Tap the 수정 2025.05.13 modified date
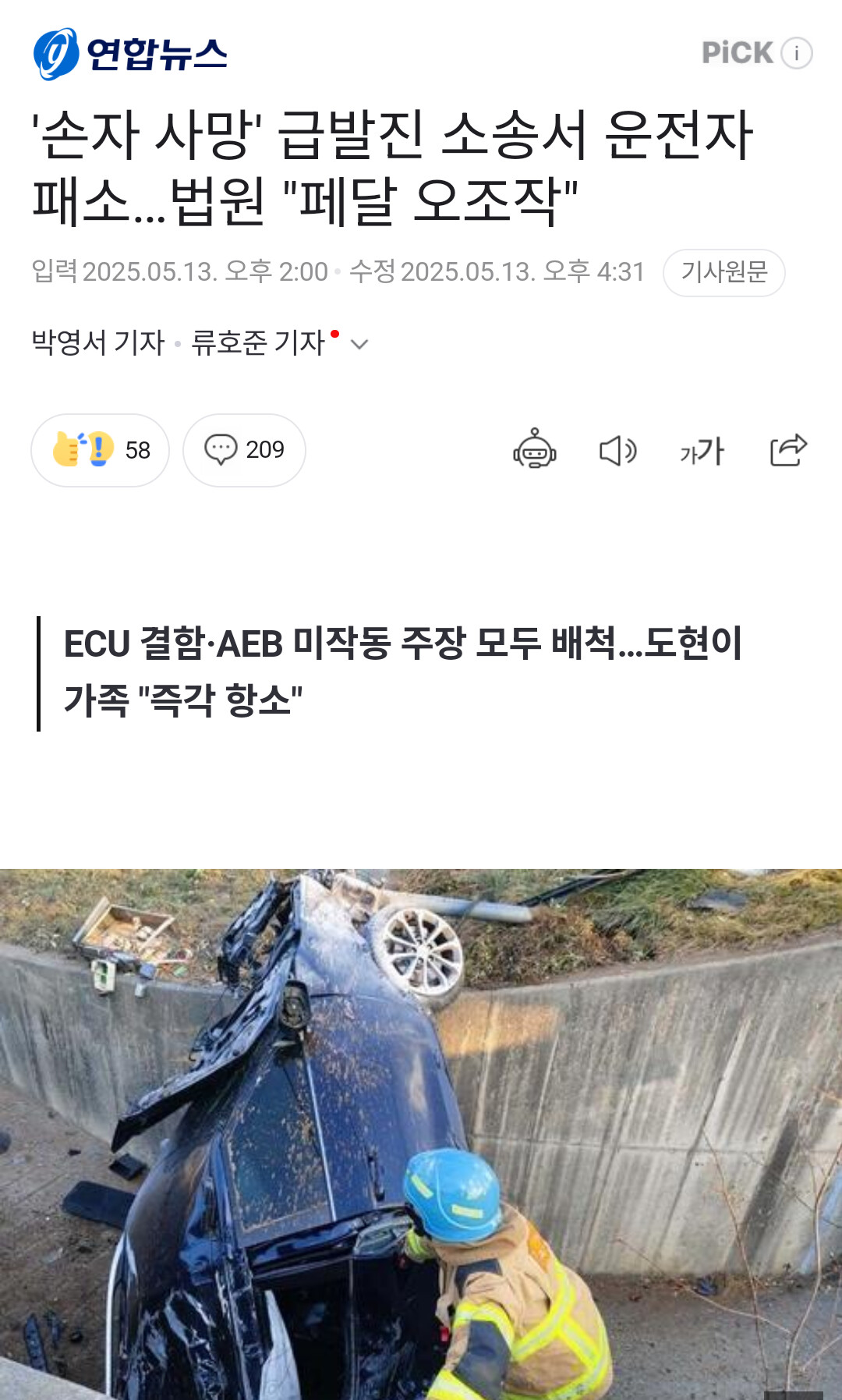842x1400 pixels. [x=497, y=271]
